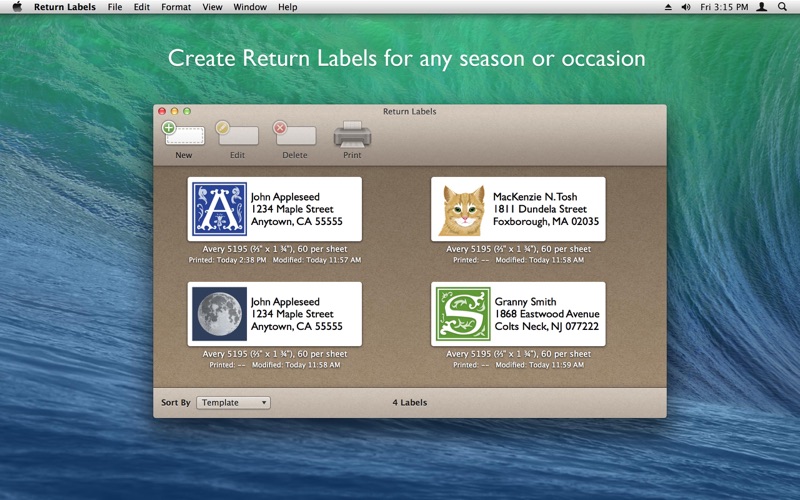
Task: Open the Sort By Template dropdown
Action: (233, 403)
